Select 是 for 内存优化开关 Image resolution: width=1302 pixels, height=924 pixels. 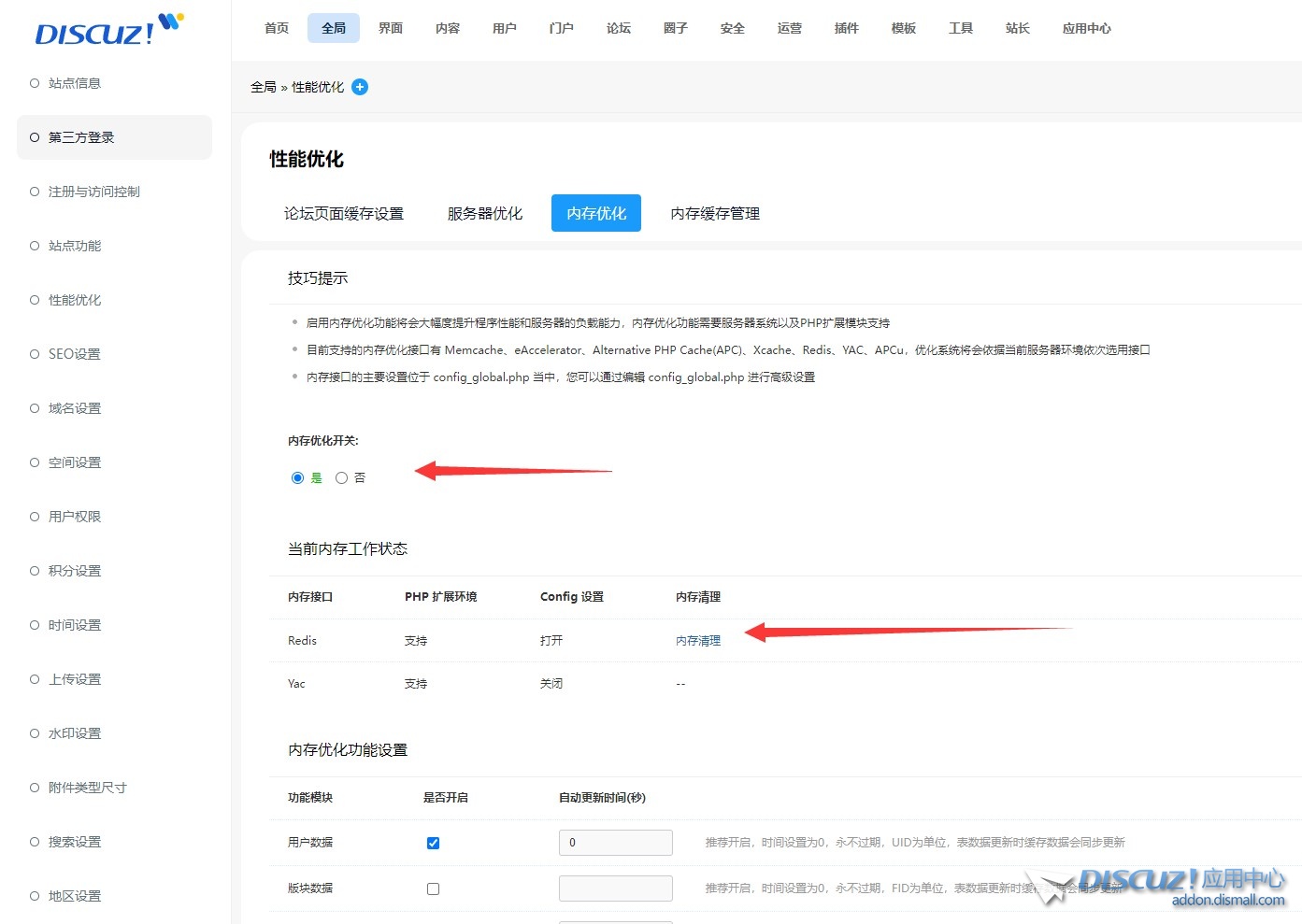[298, 478]
